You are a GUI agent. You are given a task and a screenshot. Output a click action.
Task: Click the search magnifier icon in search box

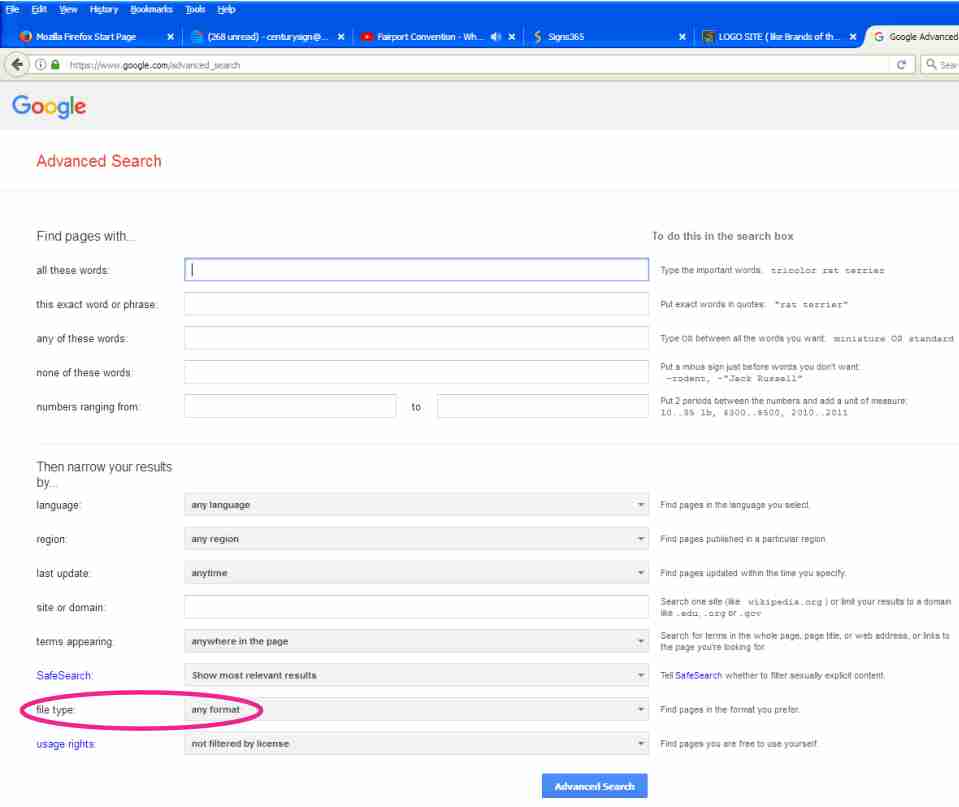tap(931, 64)
